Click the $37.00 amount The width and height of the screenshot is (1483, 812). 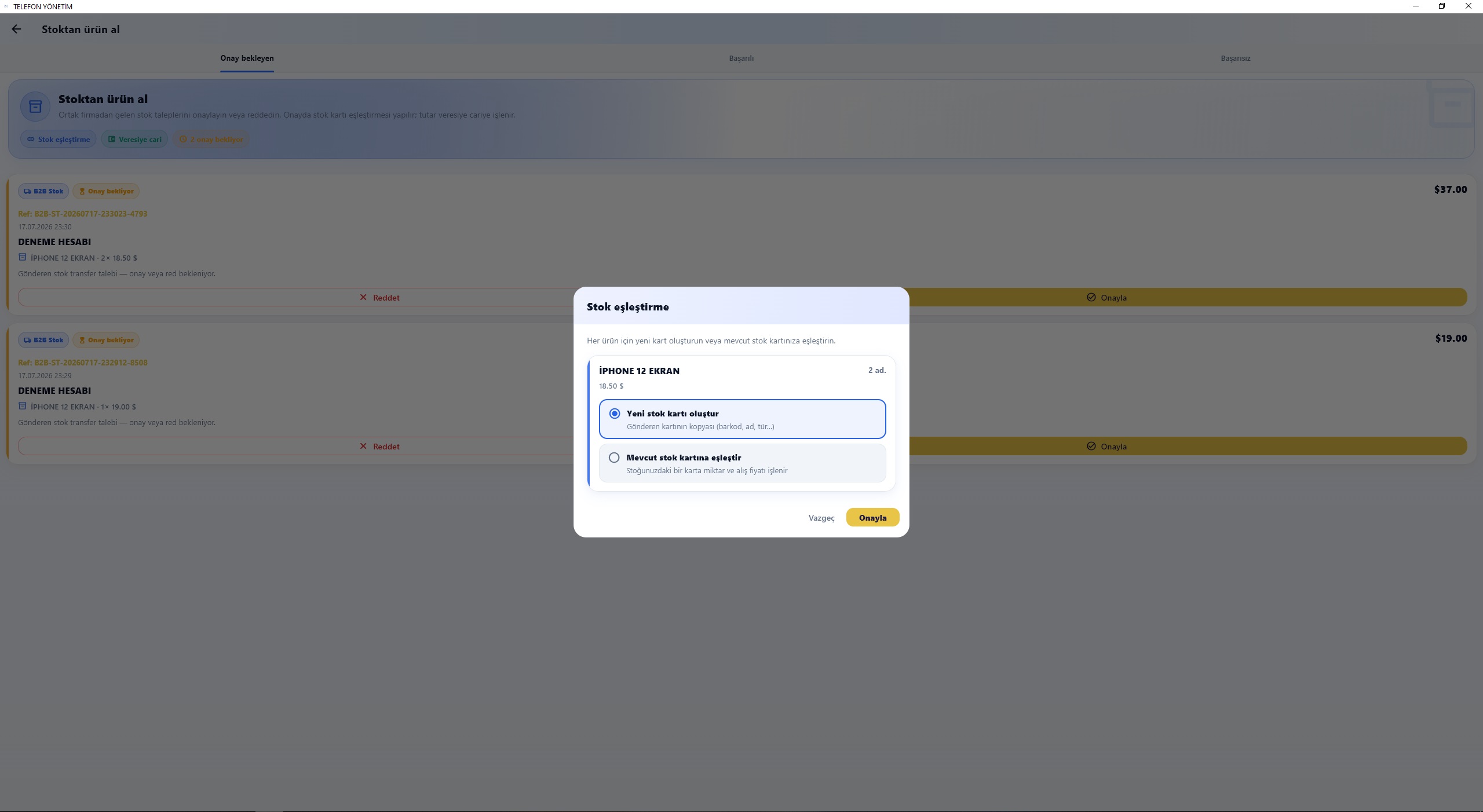1451,189
